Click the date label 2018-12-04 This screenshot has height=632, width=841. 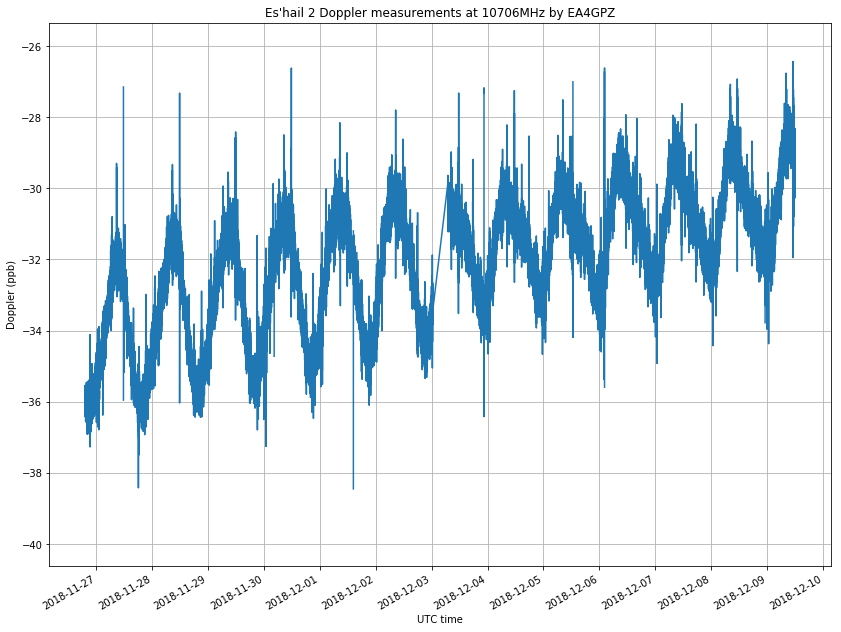point(461,591)
